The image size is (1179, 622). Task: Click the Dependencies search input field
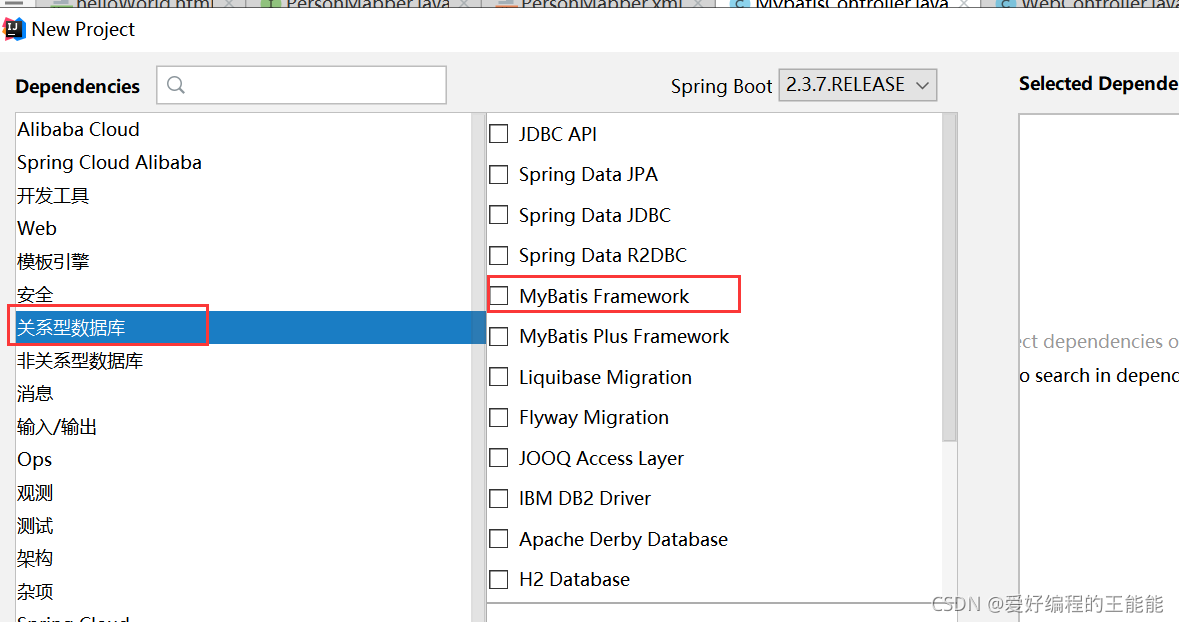[x=300, y=85]
